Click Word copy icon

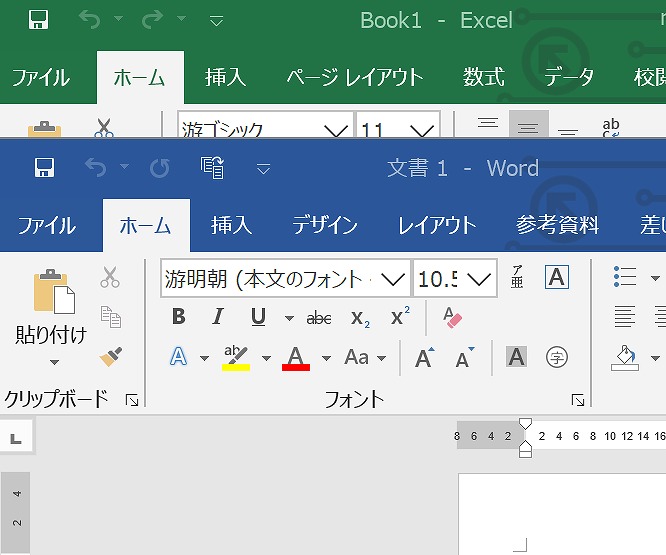coord(111,317)
